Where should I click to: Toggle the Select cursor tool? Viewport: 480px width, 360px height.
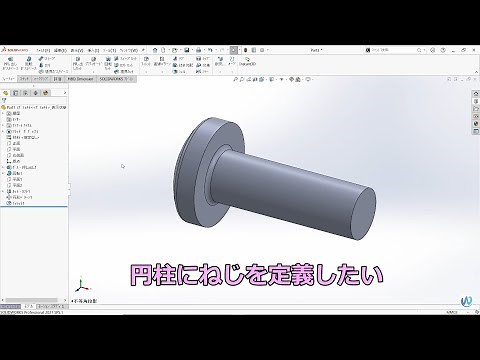[x=234, y=50]
